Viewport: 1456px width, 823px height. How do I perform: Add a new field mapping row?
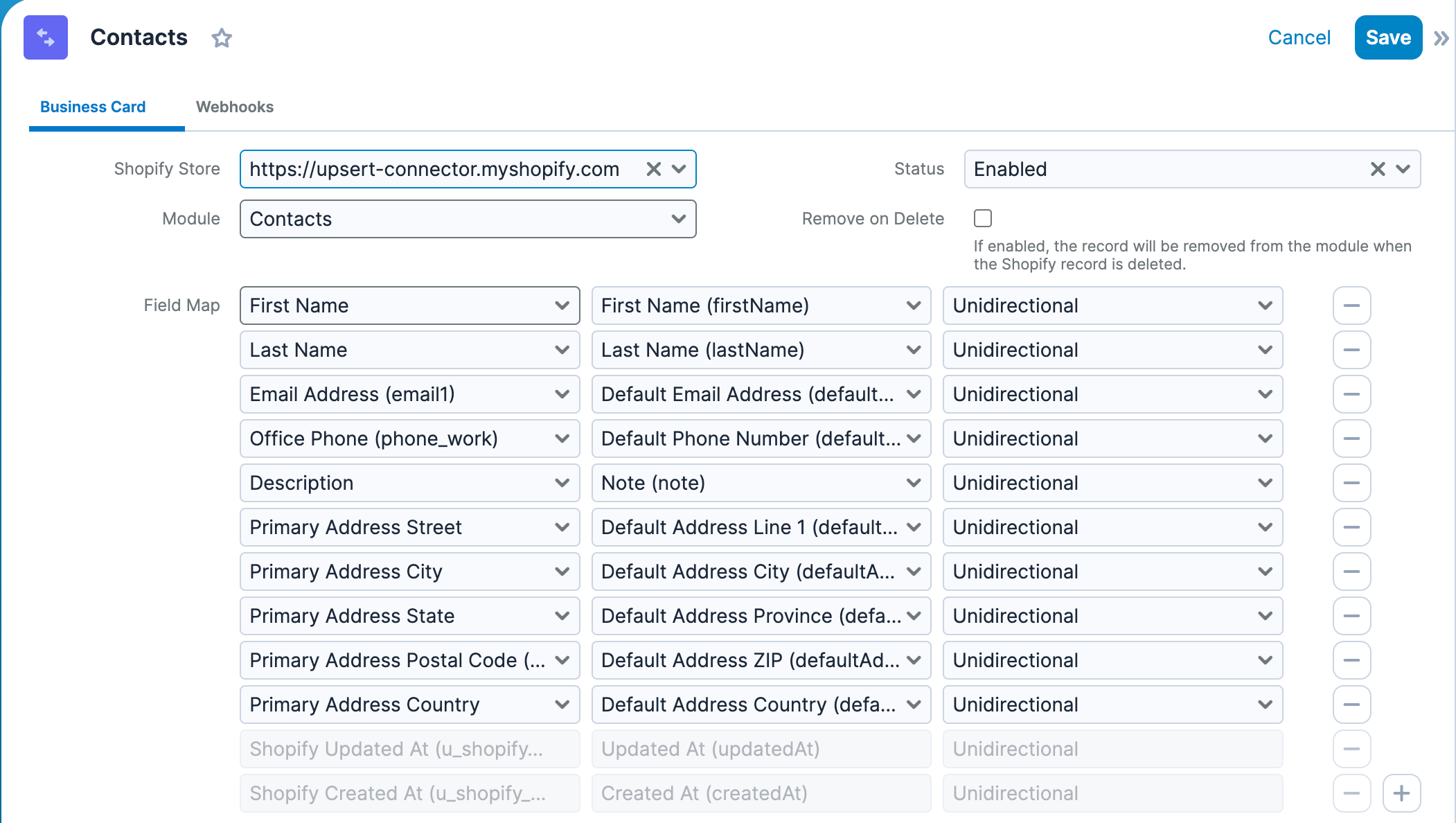point(1402,793)
